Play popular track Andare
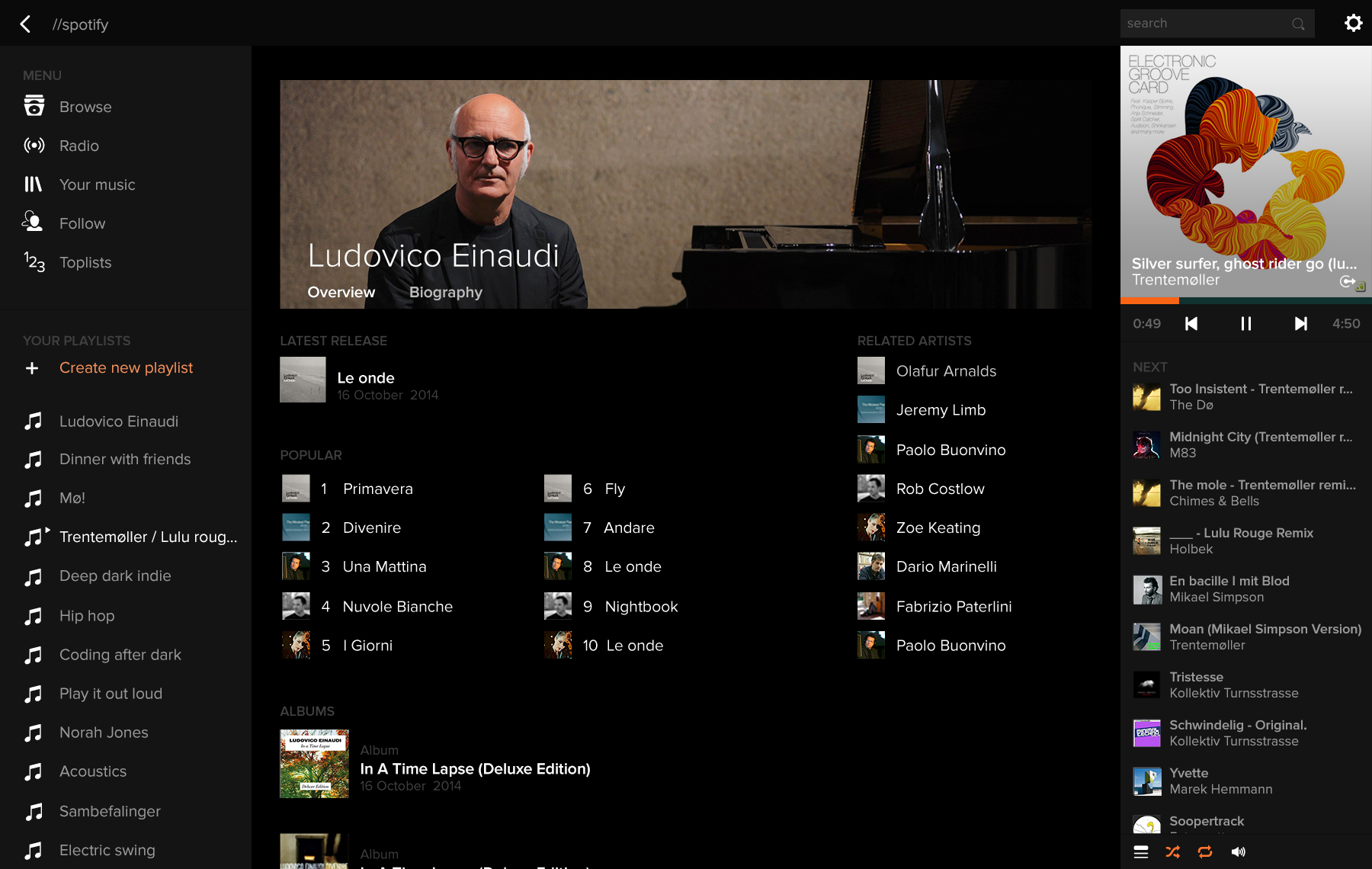Screen dimensions: 1372x869 pos(629,527)
